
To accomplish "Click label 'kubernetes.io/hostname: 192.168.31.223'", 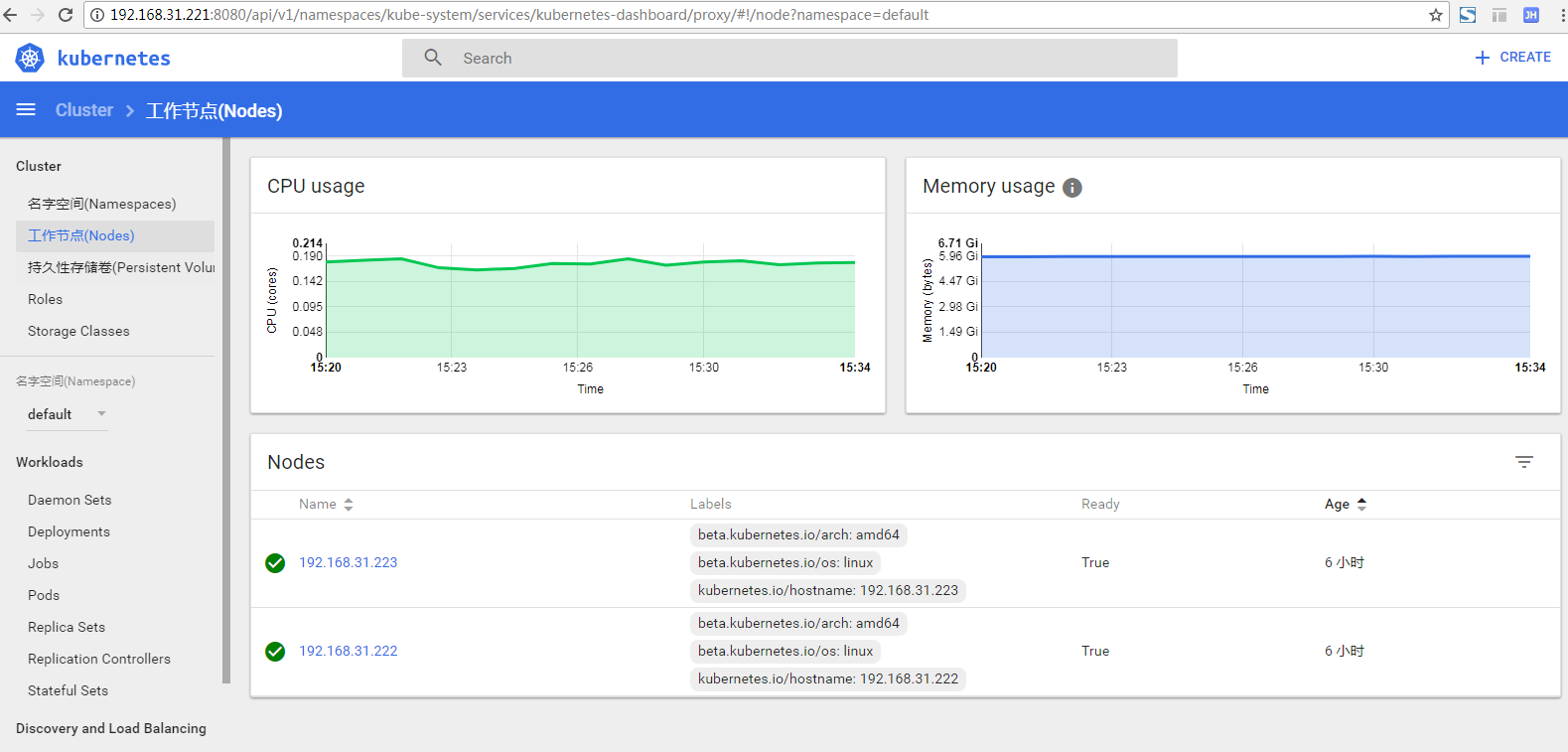I will [828, 590].
